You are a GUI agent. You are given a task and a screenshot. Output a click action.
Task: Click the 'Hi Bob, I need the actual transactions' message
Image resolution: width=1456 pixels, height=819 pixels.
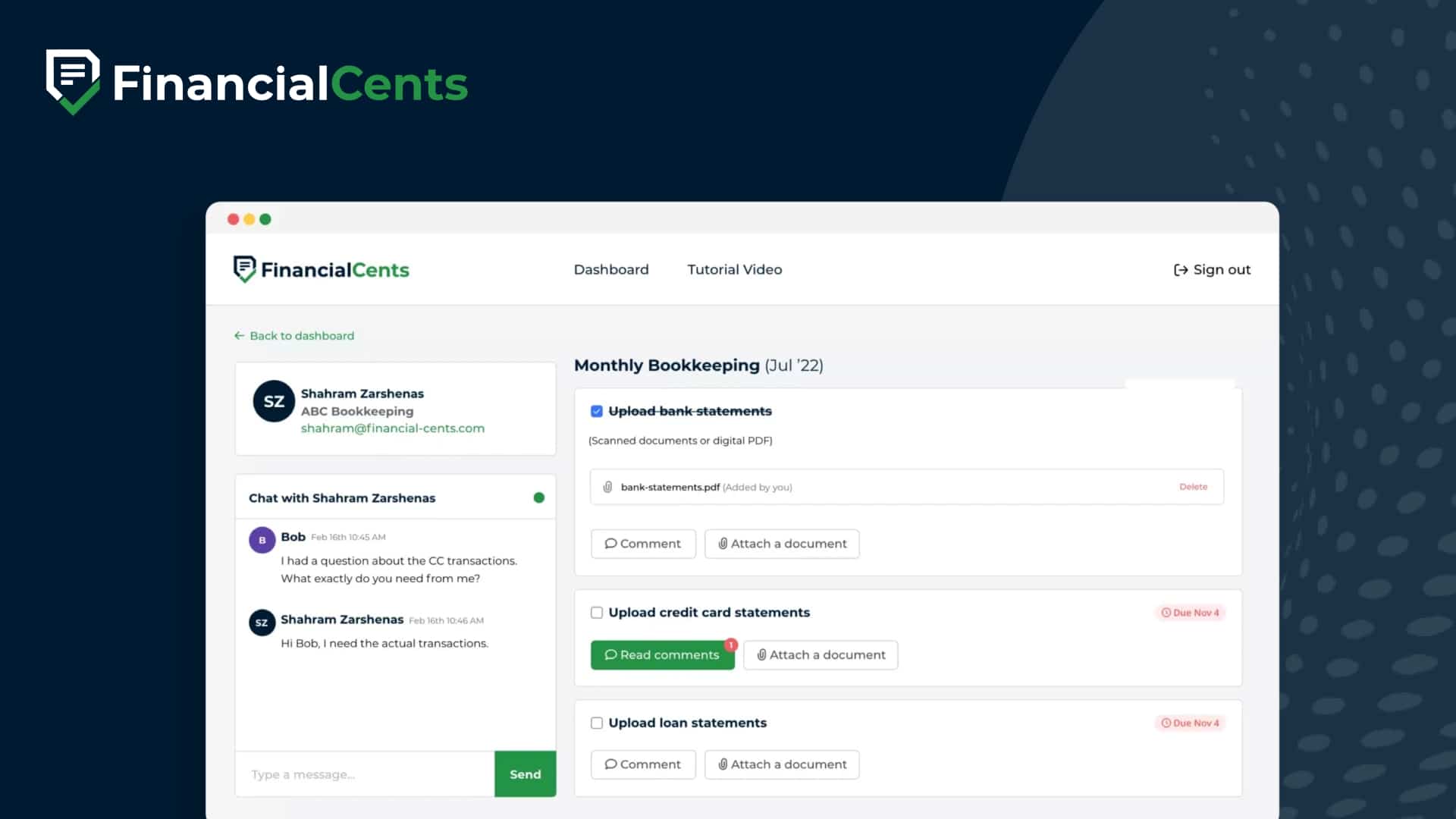click(x=384, y=643)
